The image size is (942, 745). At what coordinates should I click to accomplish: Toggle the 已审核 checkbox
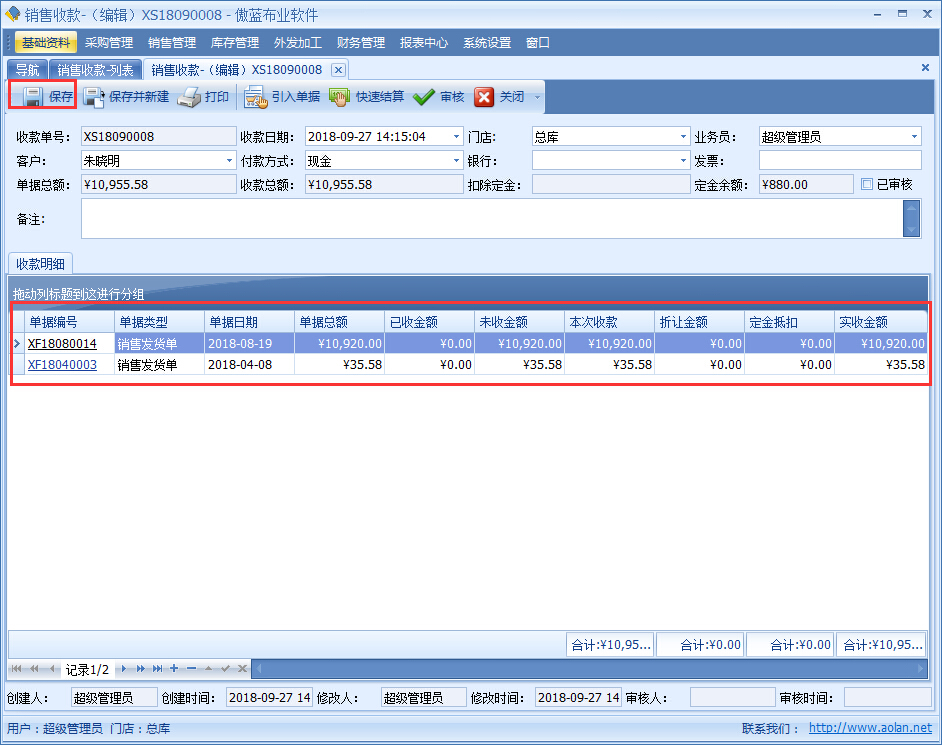867,184
